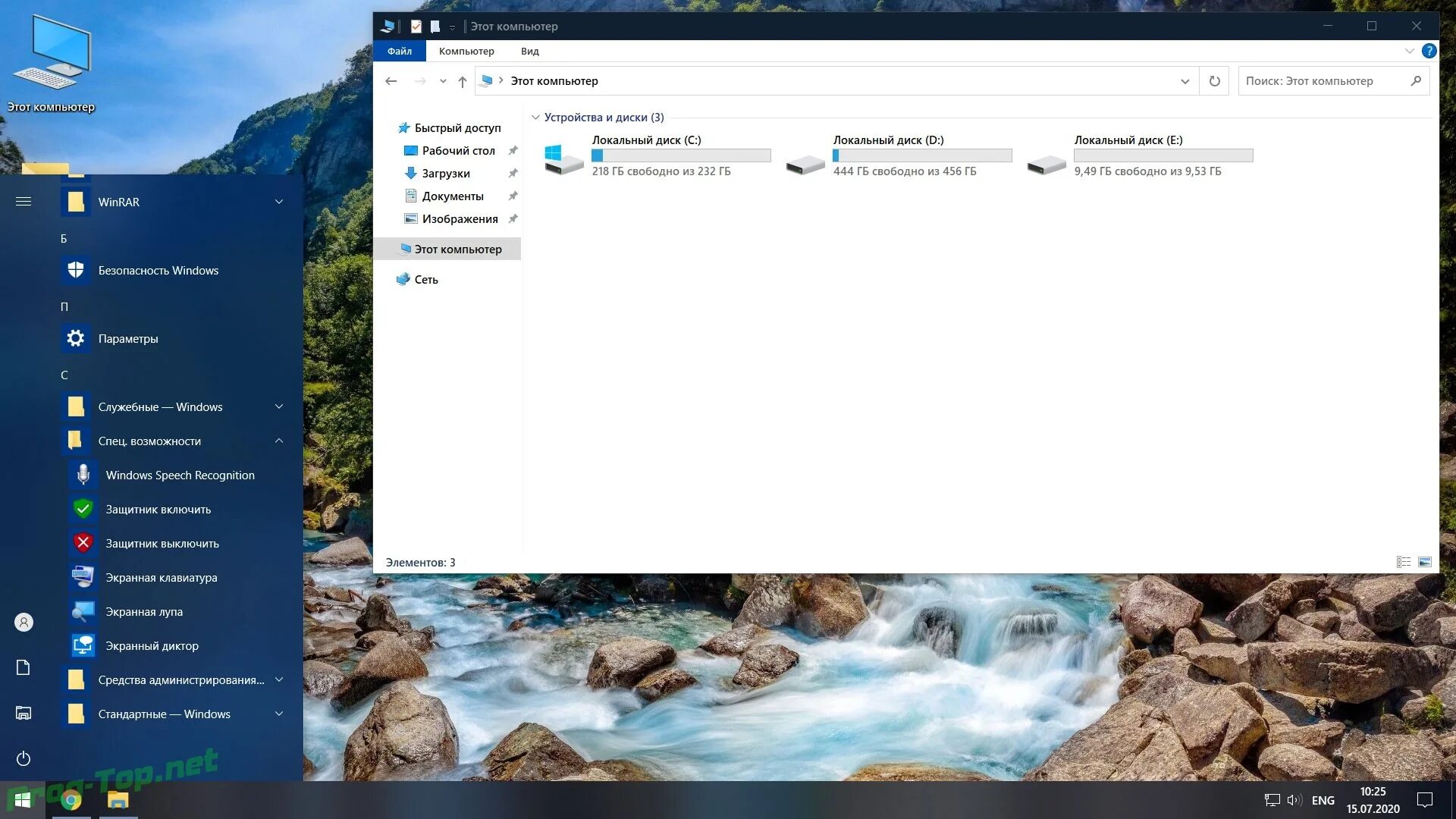
Task: Collapse the Устройства и диски section
Action: 536,117
